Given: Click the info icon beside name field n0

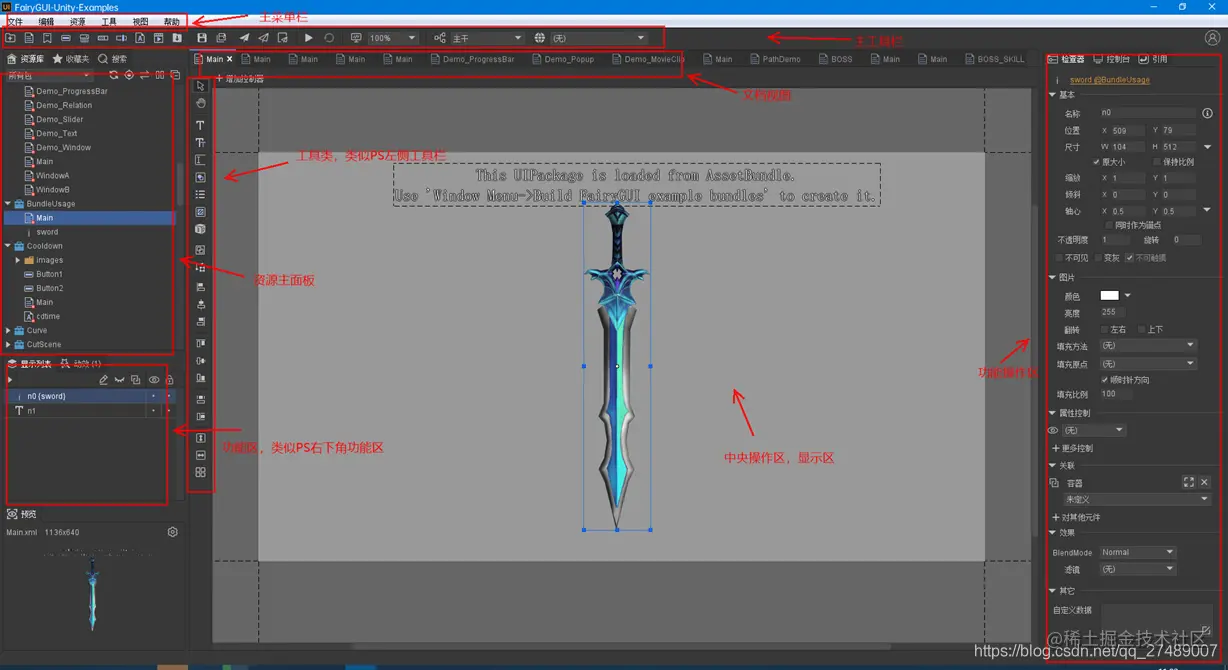Looking at the screenshot, I should pos(1207,113).
